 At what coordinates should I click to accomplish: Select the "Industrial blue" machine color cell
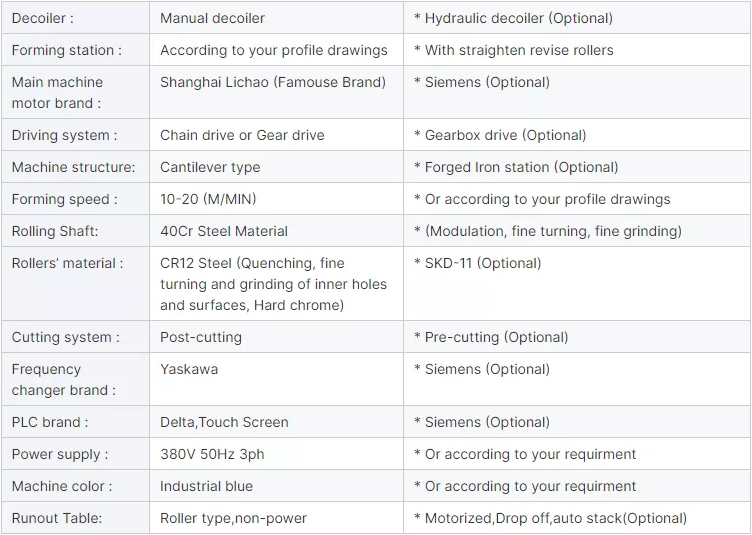click(x=206, y=486)
